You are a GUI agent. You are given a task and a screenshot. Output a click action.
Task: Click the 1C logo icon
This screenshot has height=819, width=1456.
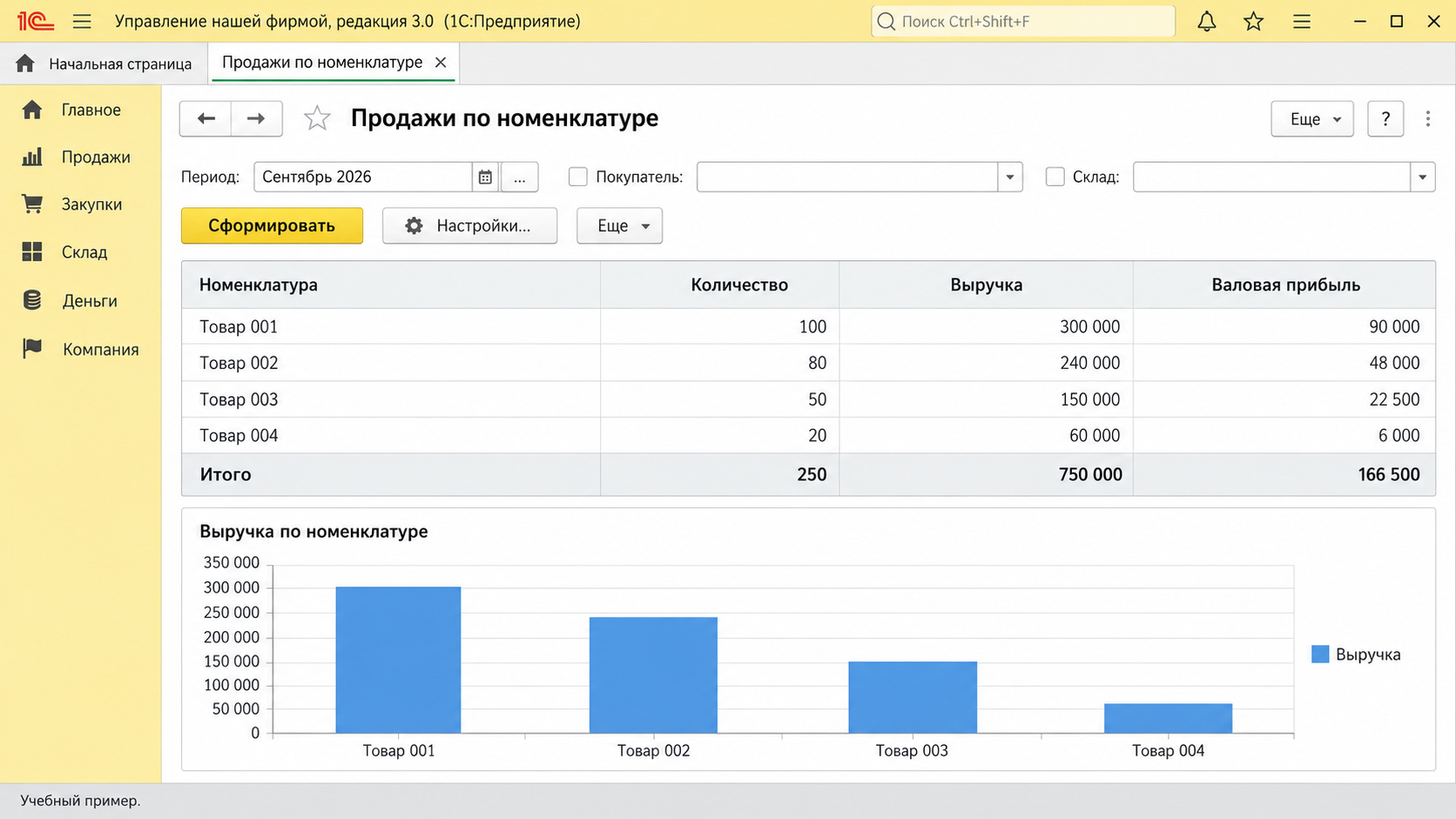pos(36,21)
